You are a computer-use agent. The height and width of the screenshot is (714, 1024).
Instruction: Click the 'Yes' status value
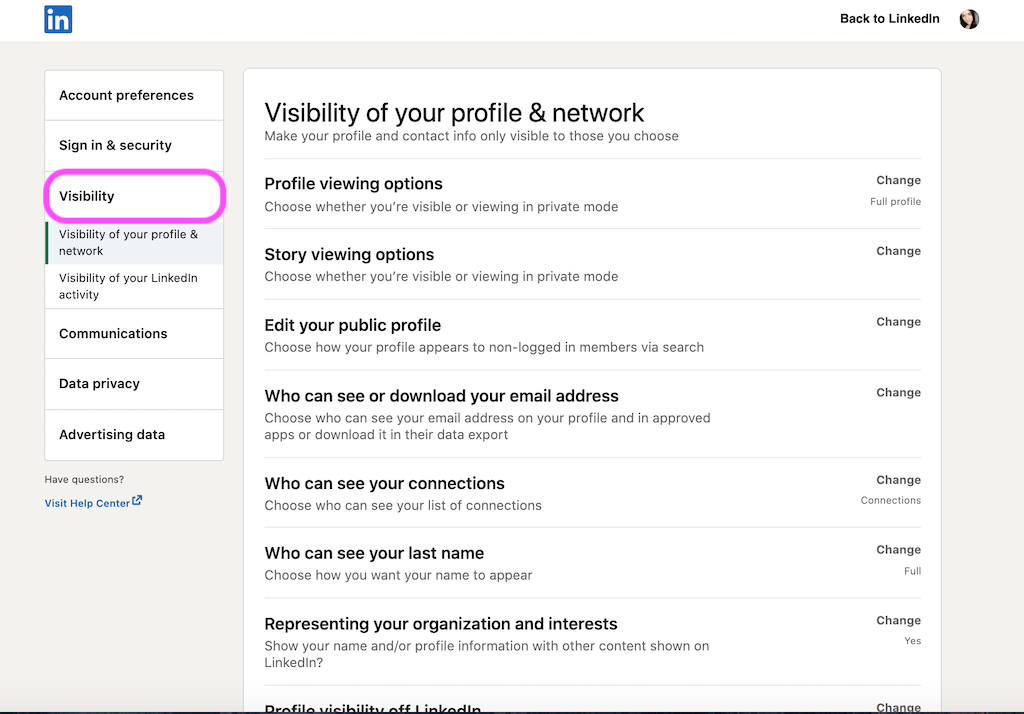912,641
